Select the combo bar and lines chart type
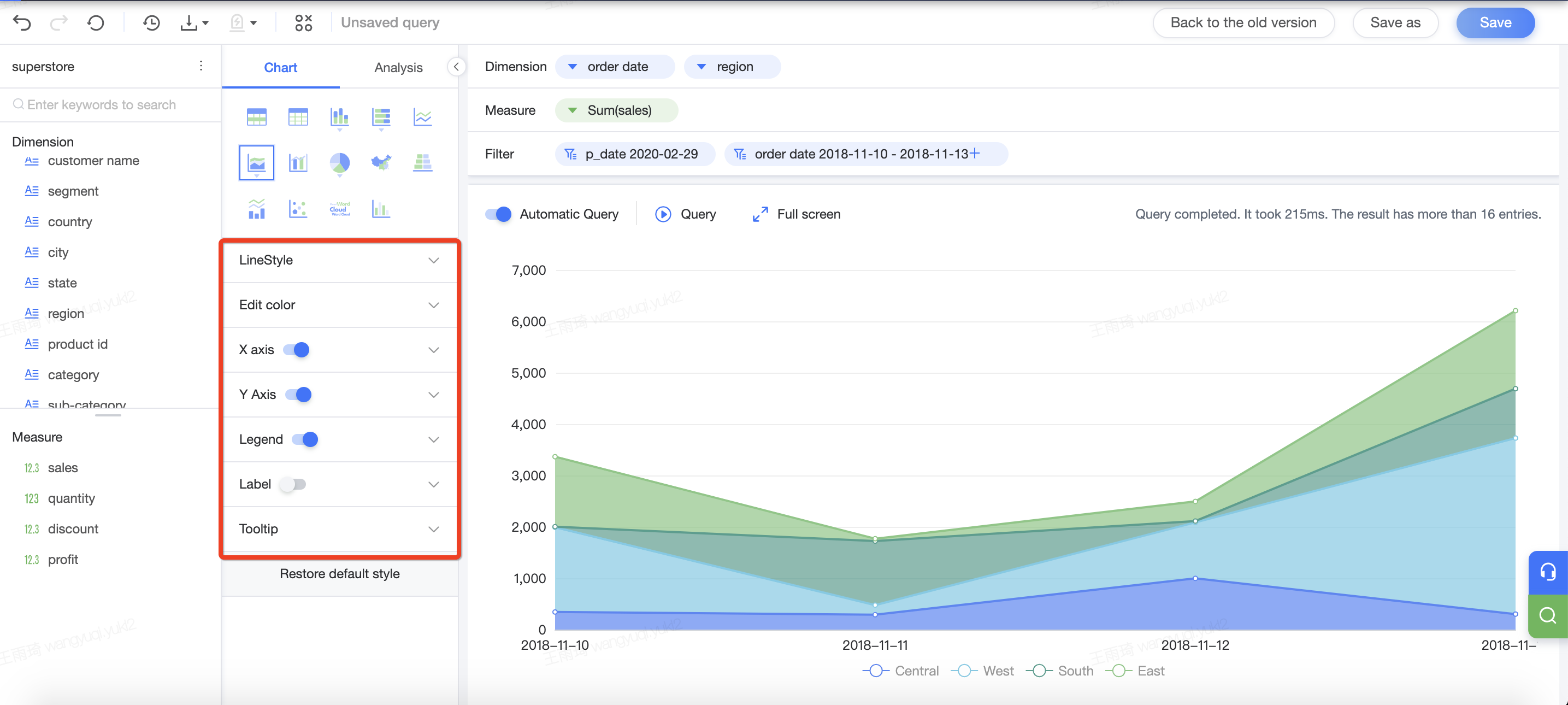Screen dimensions: 1568x705 257,209
